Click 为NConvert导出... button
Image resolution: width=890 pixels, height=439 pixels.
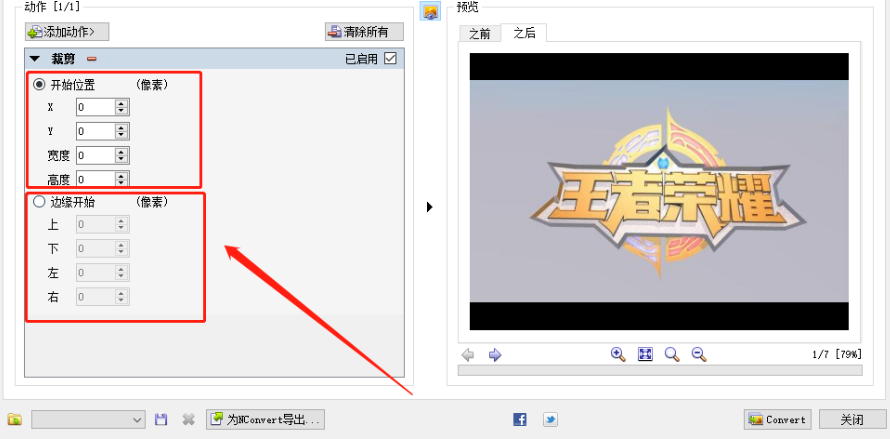point(266,420)
